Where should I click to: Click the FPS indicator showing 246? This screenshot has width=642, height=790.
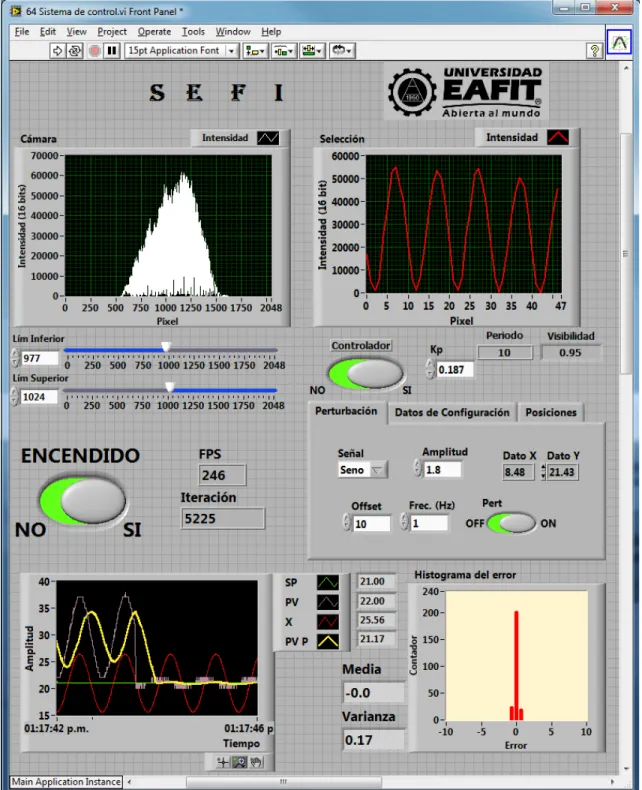tap(222, 475)
